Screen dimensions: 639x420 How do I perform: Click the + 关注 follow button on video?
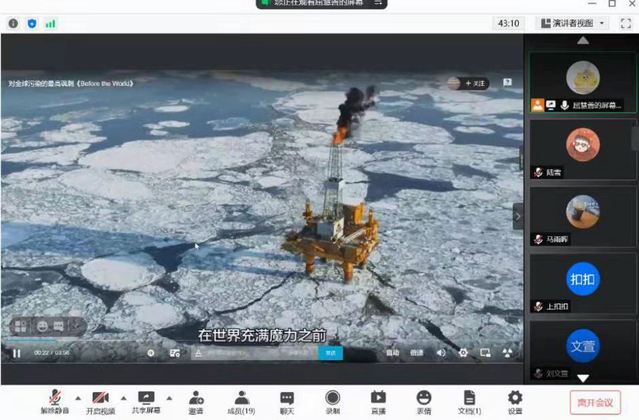click(x=475, y=84)
